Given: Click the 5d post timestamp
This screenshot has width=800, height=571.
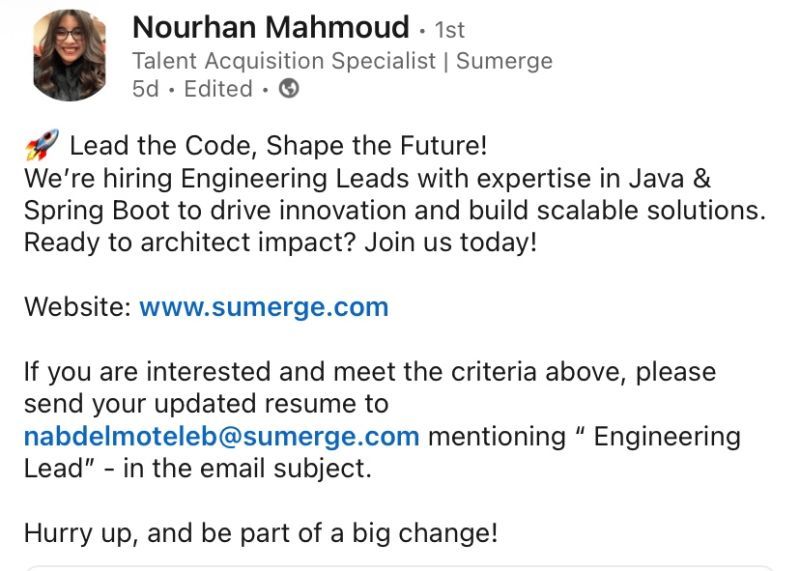Looking at the screenshot, I should click(145, 89).
